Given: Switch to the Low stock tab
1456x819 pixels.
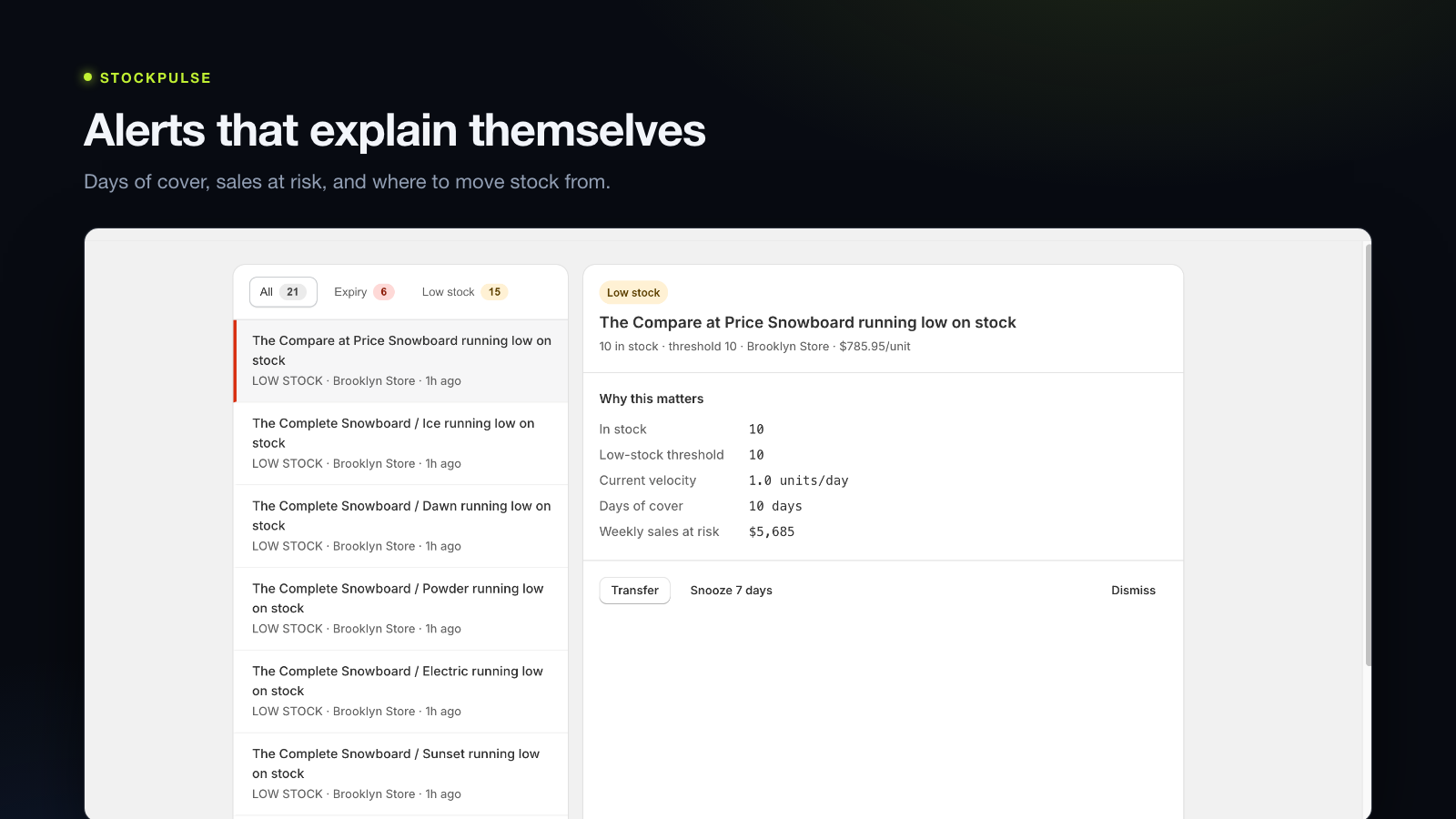Looking at the screenshot, I should [464, 292].
